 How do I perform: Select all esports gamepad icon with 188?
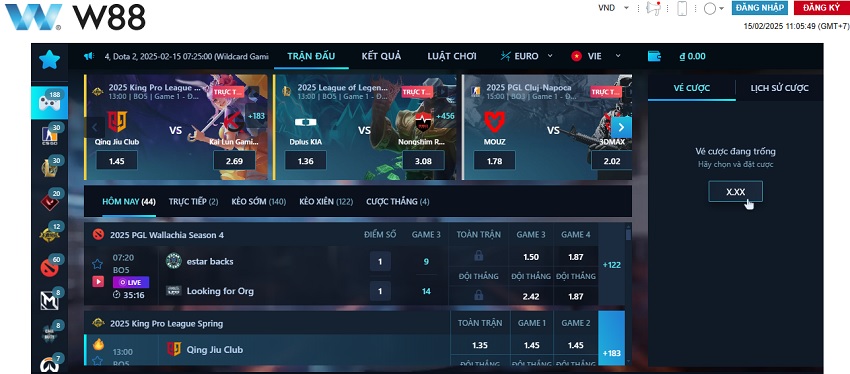[x=49, y=102]
